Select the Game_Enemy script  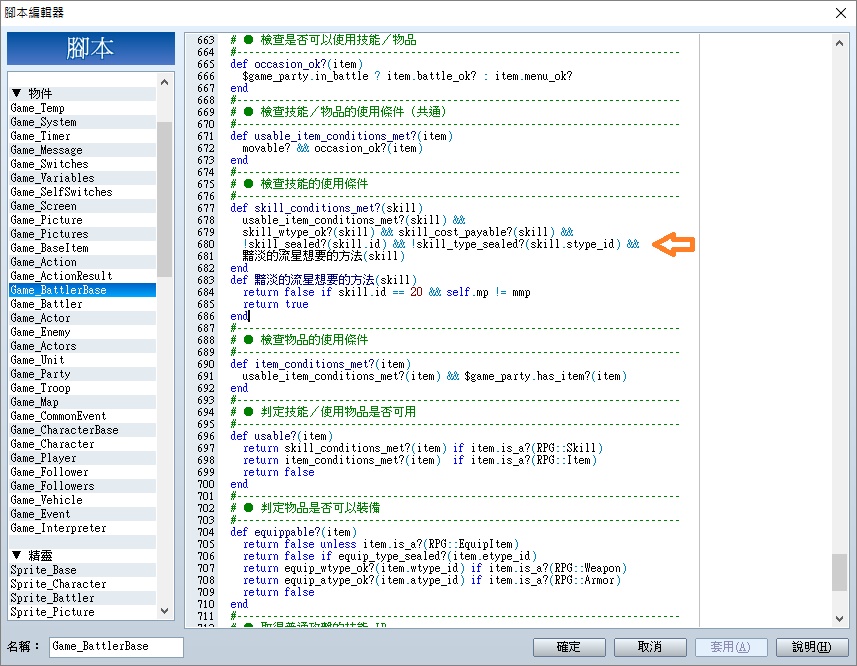[83, 332]
